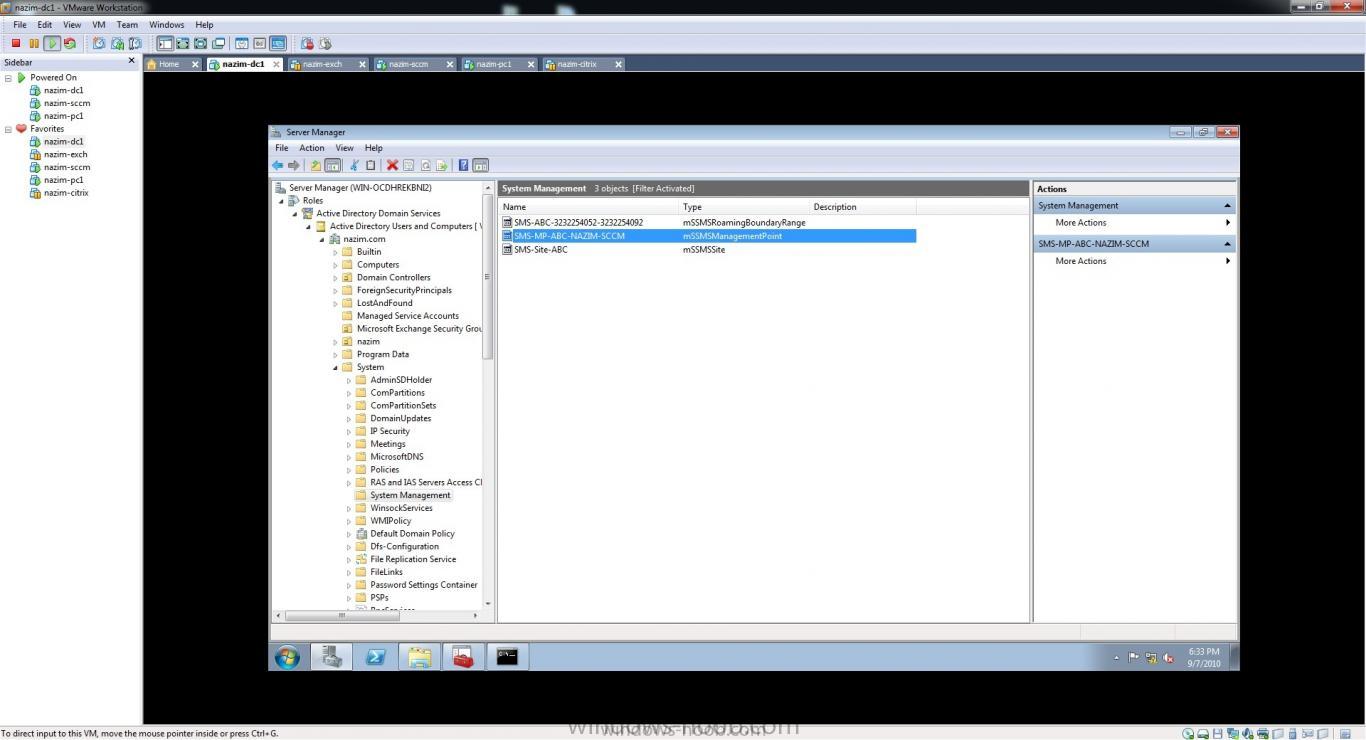Click the Server Manager Forward arrow icon

pos(294,165)
